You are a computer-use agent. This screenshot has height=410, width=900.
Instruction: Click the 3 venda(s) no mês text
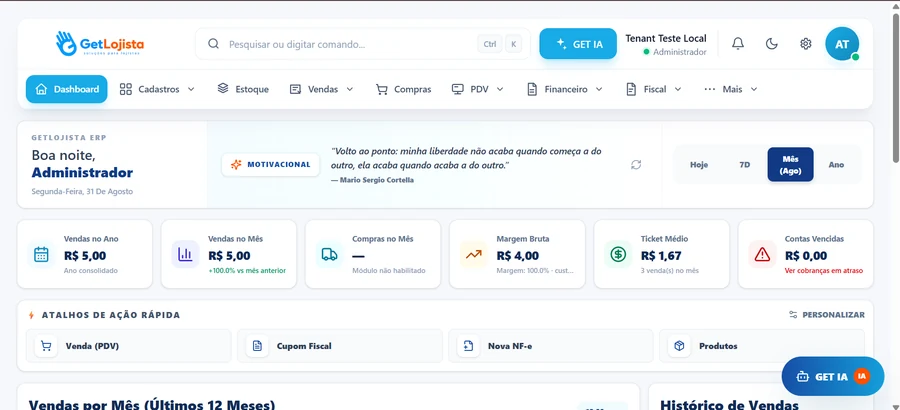pos(670,270)
